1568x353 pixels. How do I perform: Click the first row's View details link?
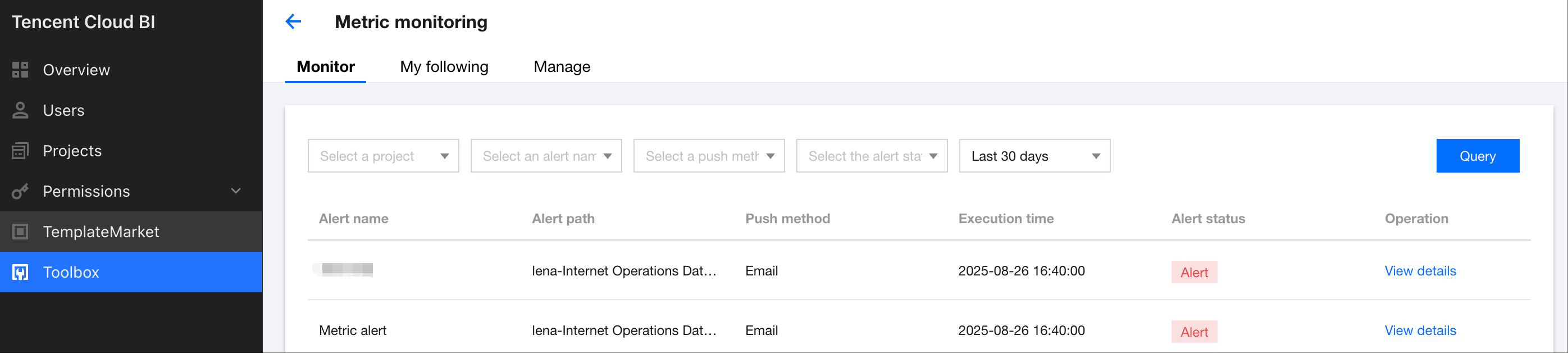coord(1420,271)
